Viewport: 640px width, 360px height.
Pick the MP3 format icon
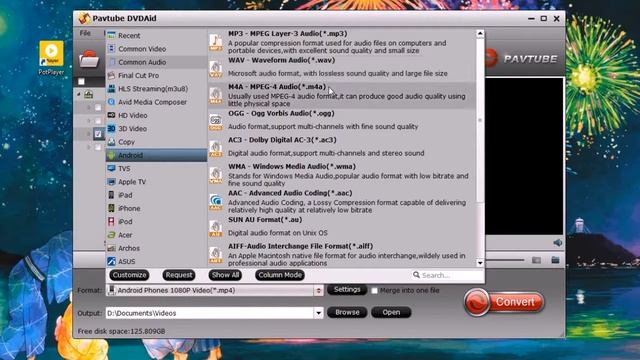[x=216, y=42]
